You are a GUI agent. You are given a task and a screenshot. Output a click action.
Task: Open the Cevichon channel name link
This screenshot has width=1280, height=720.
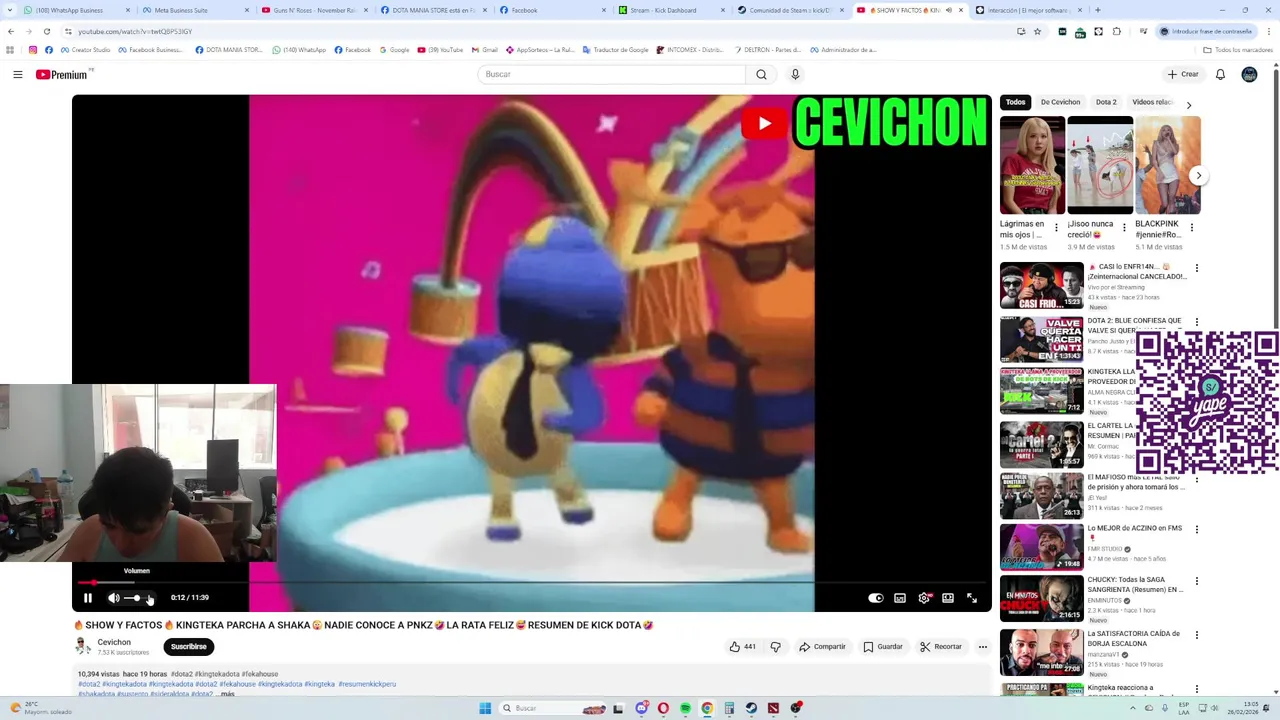click(114, 642)
